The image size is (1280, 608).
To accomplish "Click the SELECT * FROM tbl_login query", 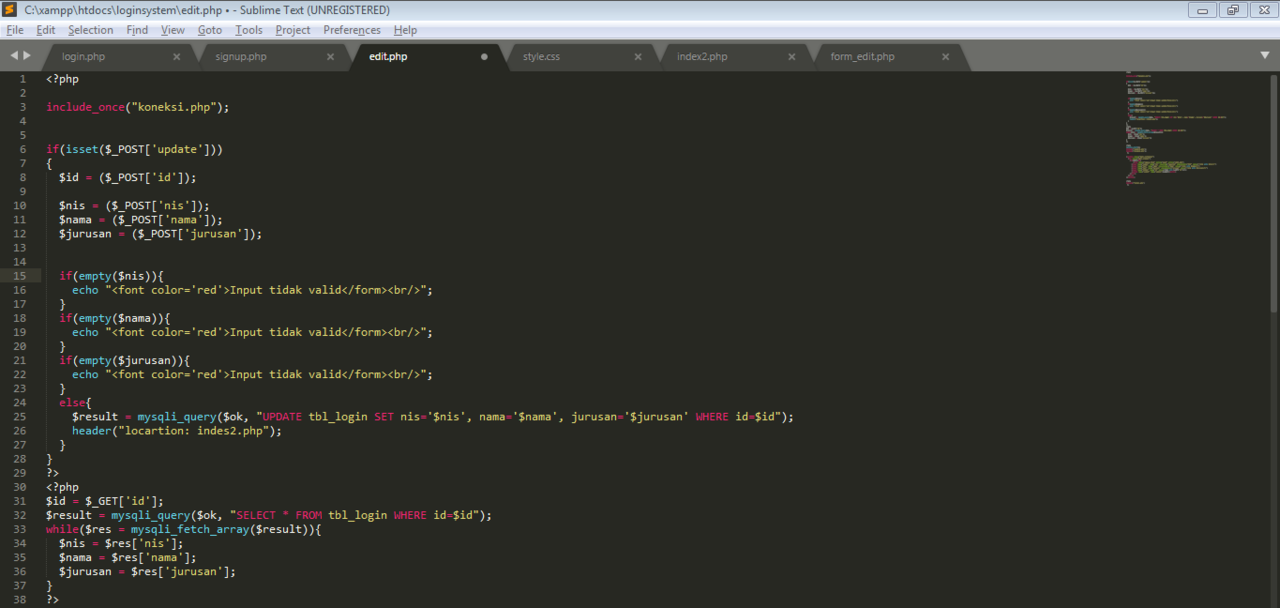I will 354,515.
